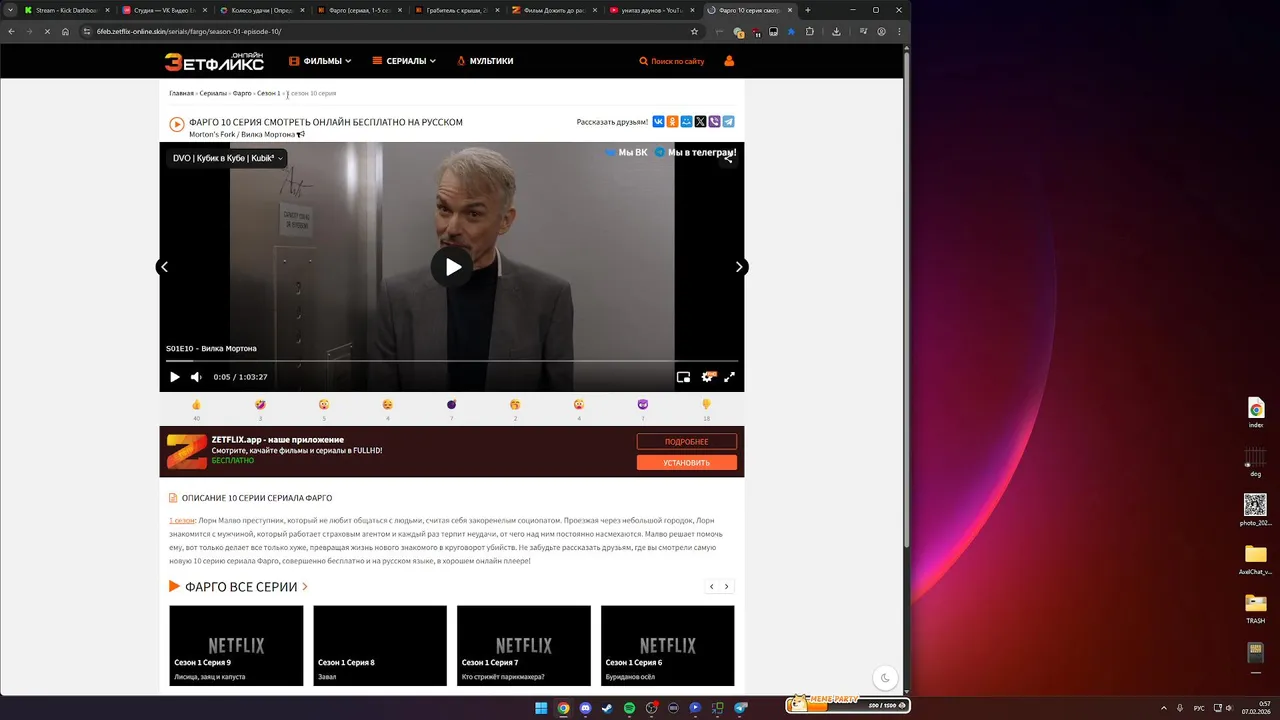Viewport: 1280px width, 720px height.
Task: Open the Сезон 1 Серия 7 thumbnail
Action: click(524, 646)
